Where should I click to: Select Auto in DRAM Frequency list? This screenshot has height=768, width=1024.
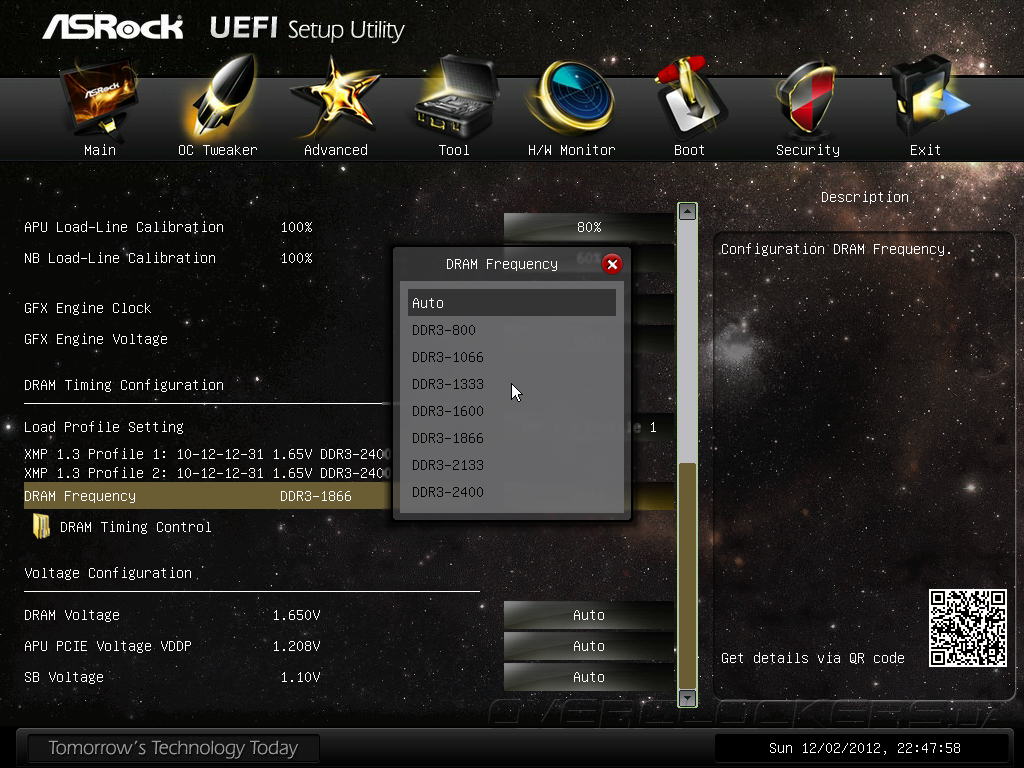tap(511, 303)
